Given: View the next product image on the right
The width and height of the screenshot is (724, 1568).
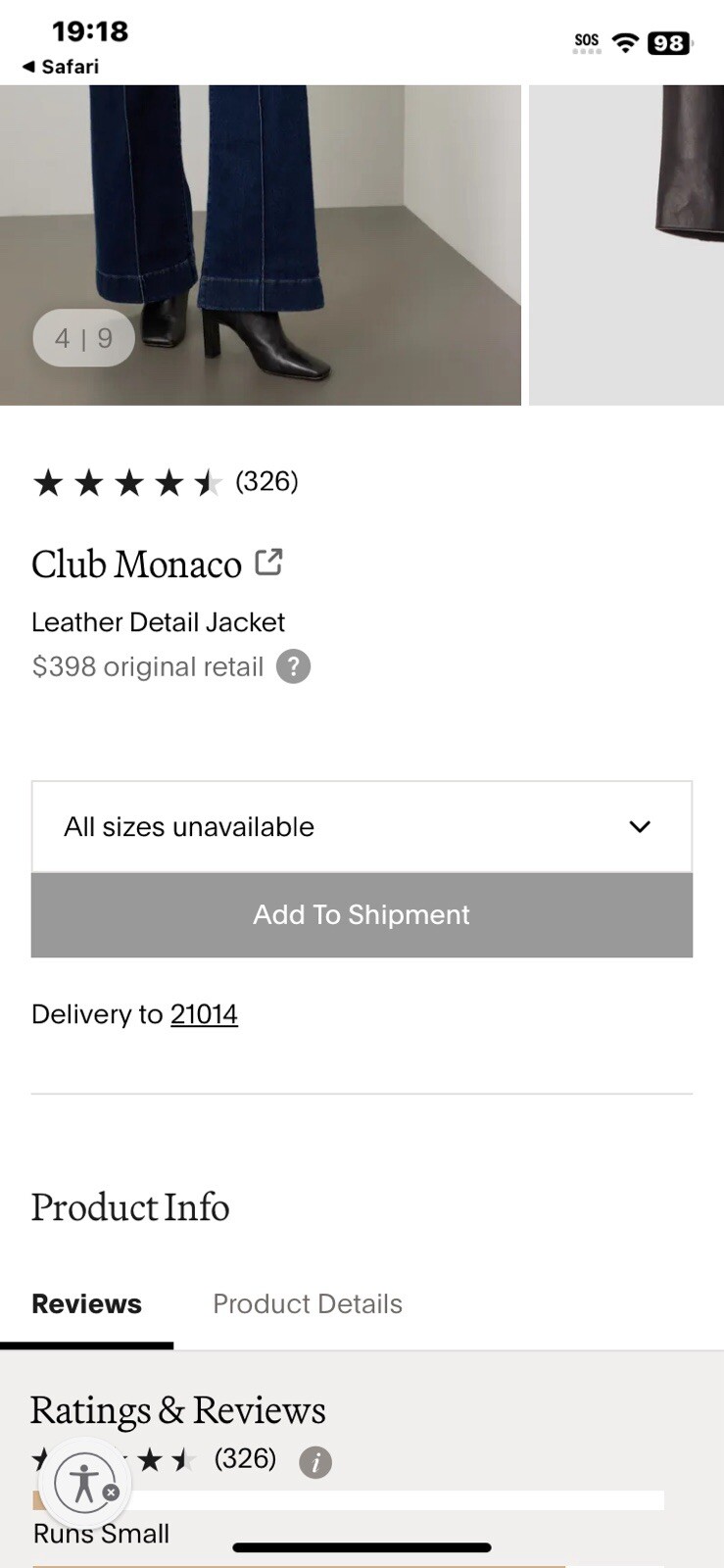Looking at the screenshot, I should 627,245.
